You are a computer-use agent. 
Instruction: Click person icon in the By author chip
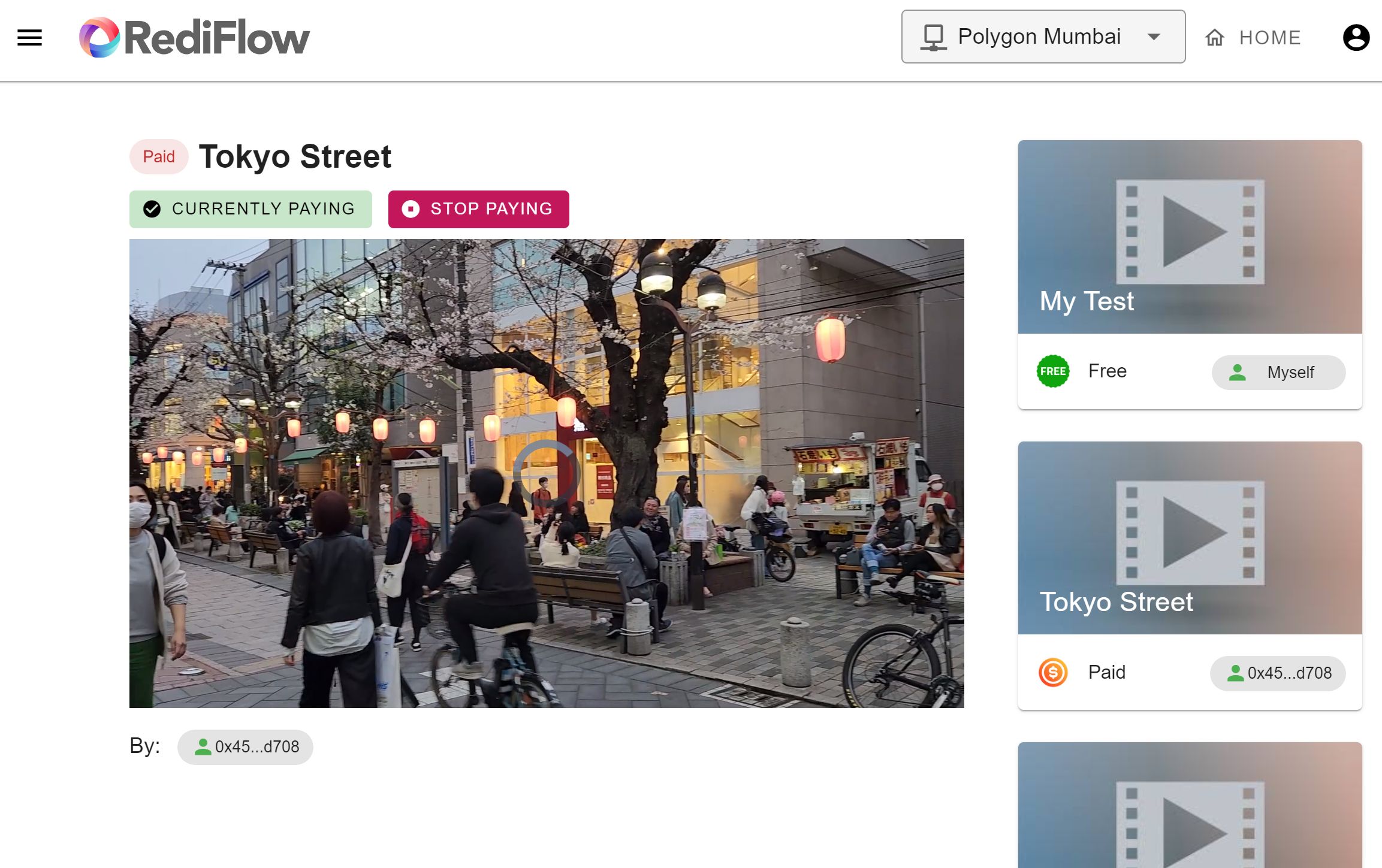pyautogui.click(x=203, y=746)
